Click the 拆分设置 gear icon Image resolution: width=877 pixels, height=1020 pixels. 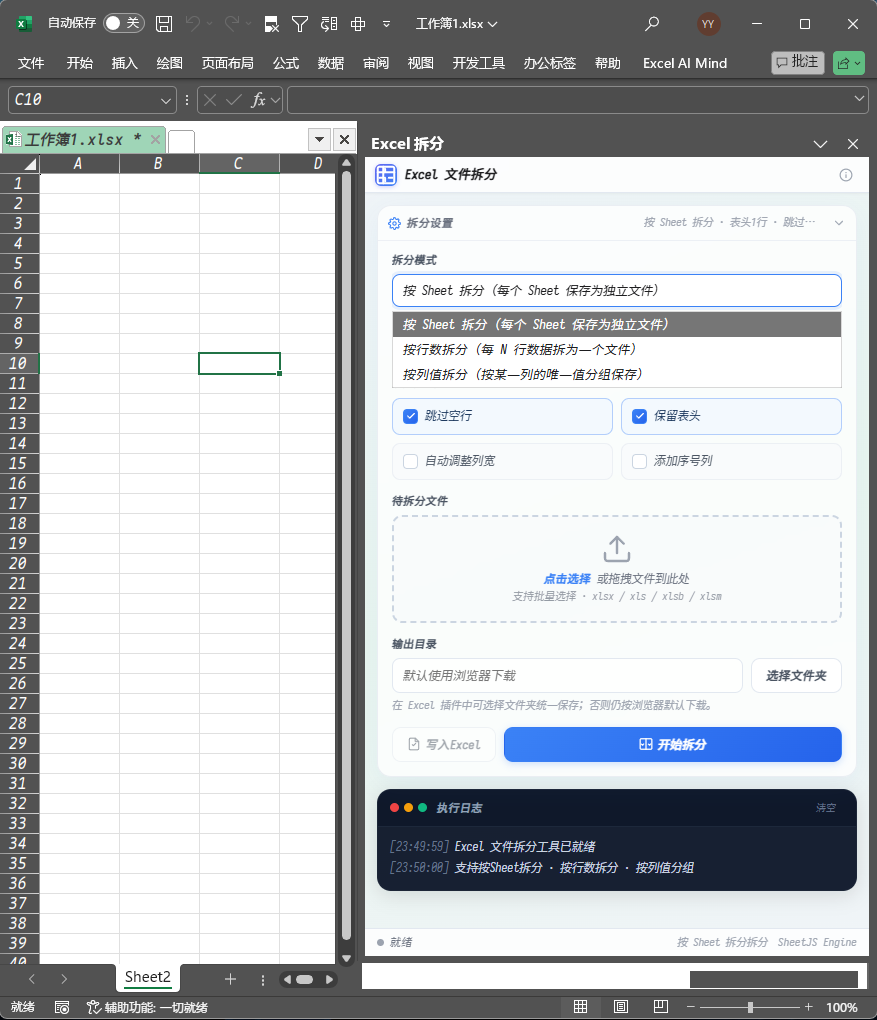point(394,223)
